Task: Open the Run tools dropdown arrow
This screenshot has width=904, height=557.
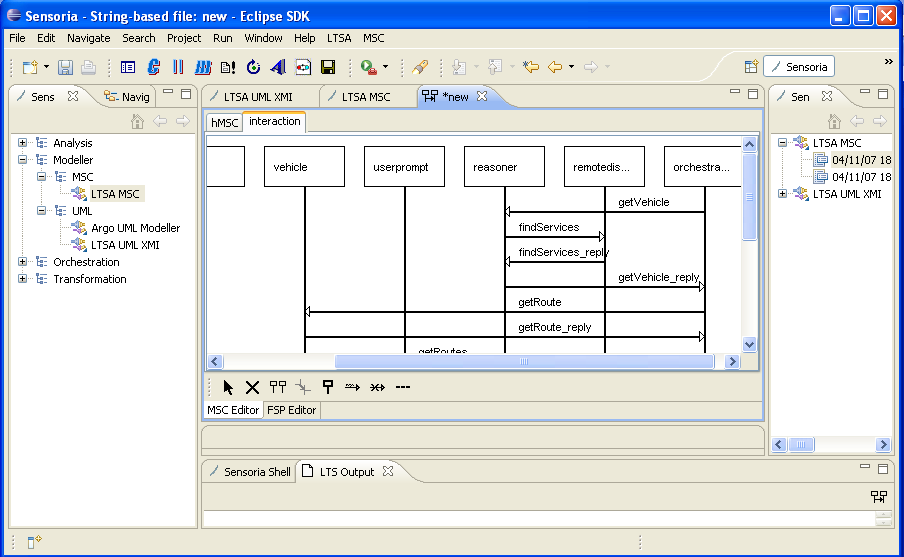Action: pyautogui.click(x=385, y=67)
